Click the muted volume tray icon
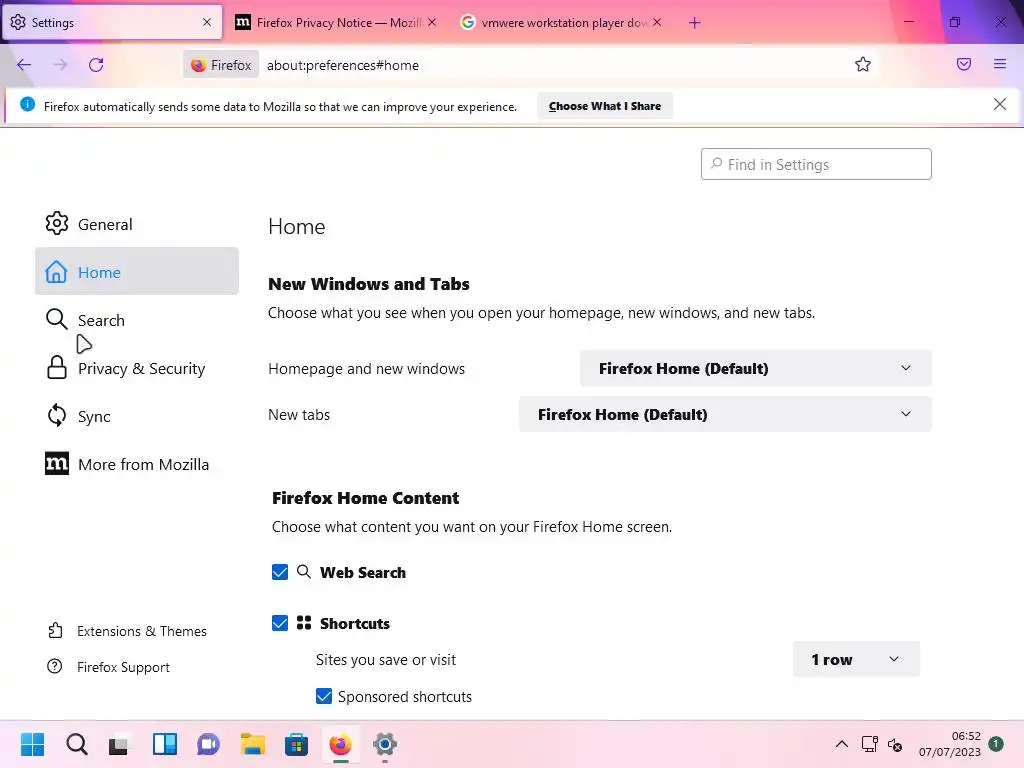The image size is (1024, 768). [x=895, y=744]
